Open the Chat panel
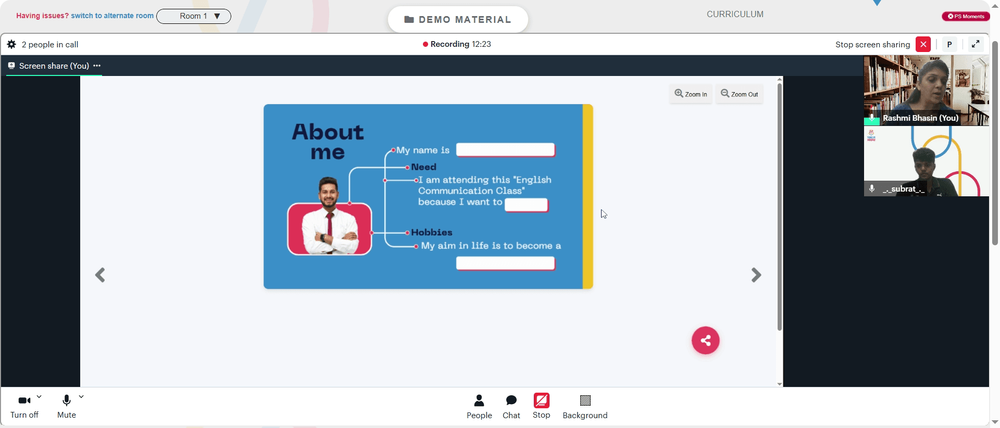 point(511,406)
